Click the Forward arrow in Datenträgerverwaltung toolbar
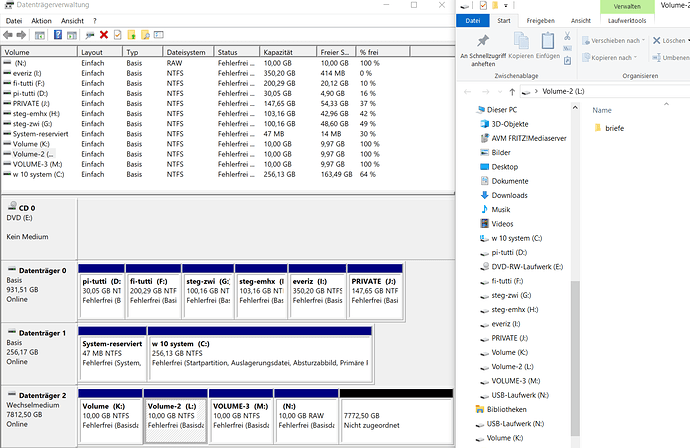690x448 pixels. (x=21, y=35)
